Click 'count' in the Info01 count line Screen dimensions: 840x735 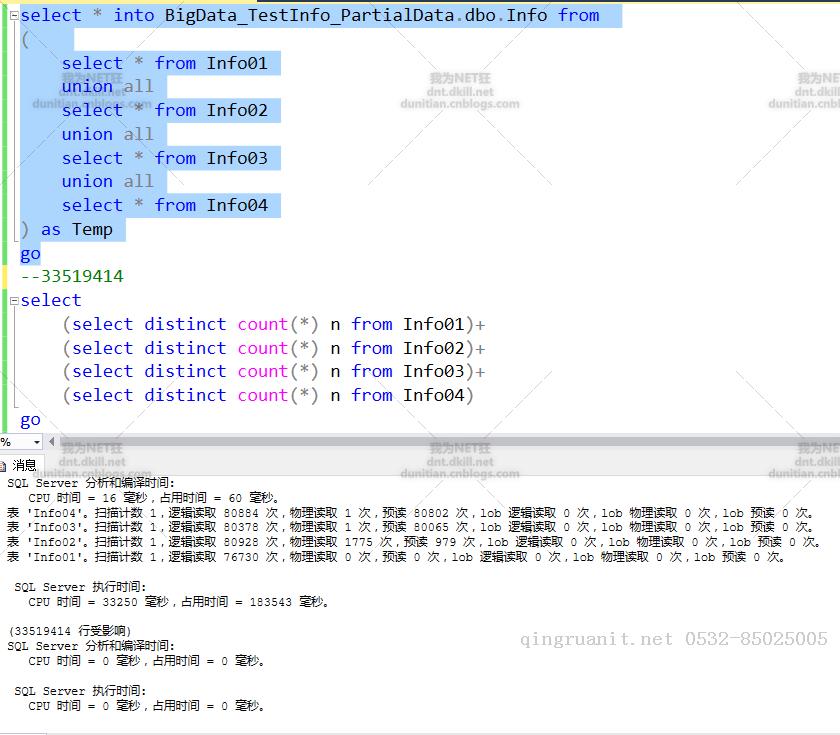coord(262,324)
